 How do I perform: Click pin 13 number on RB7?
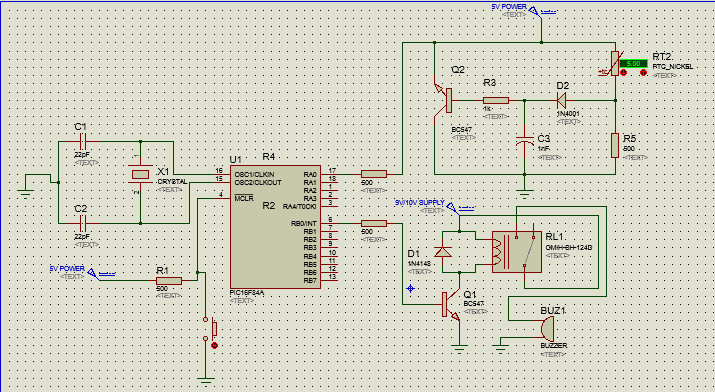pyautogui.click(x=332, y=277)
